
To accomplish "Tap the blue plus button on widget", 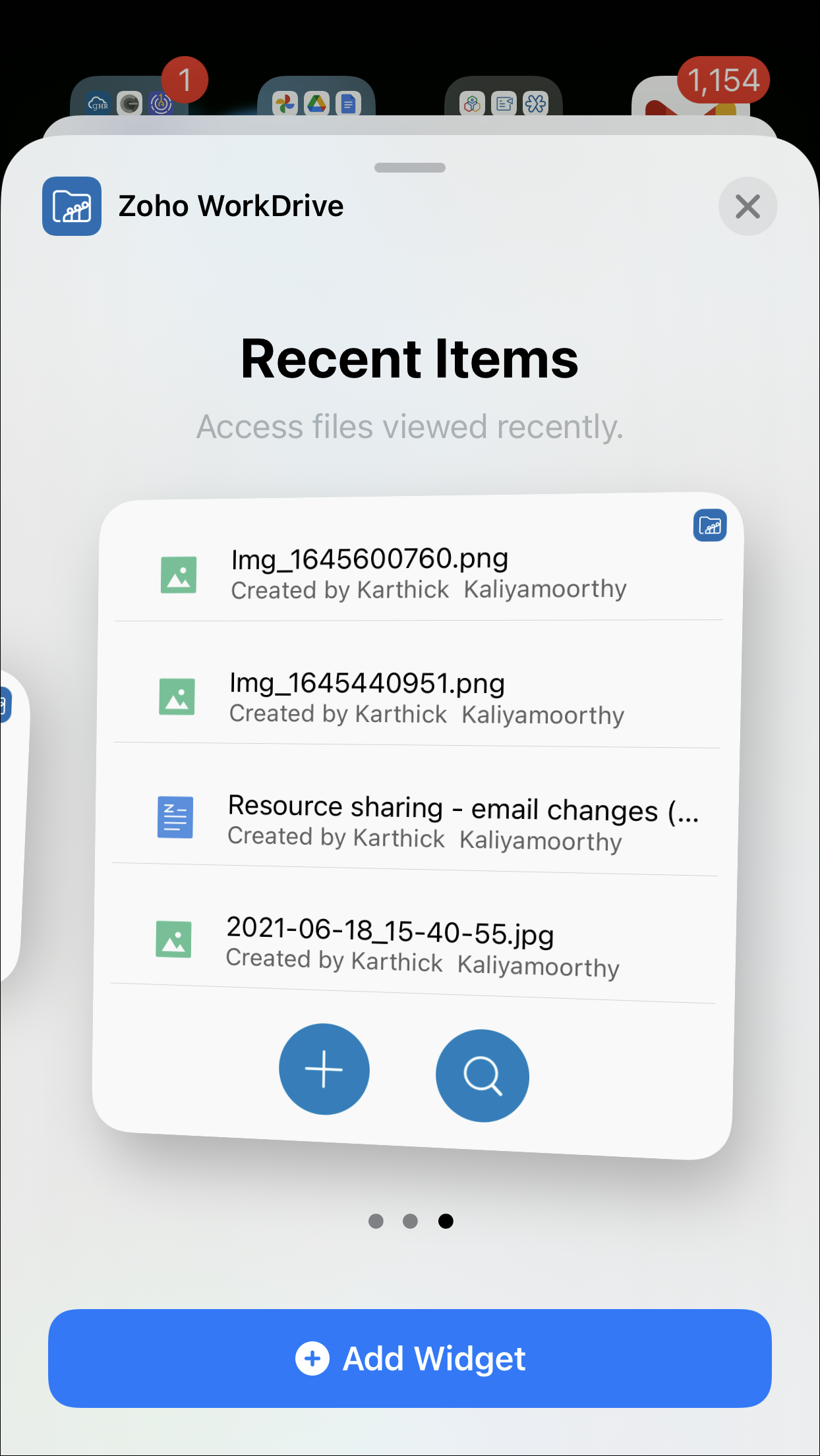I will pyautogui.click(x=324, y=1069).
